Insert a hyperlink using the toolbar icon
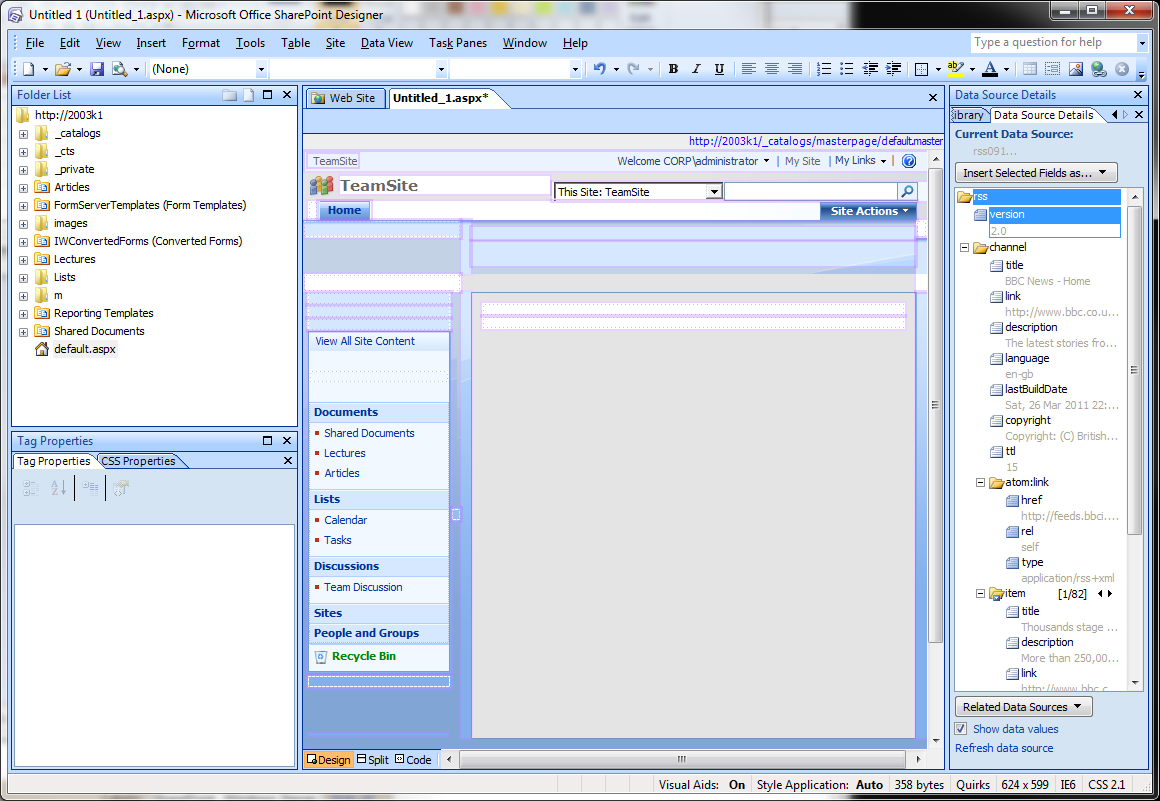Screen dimensions: 1160x801 pos(1098,68)
